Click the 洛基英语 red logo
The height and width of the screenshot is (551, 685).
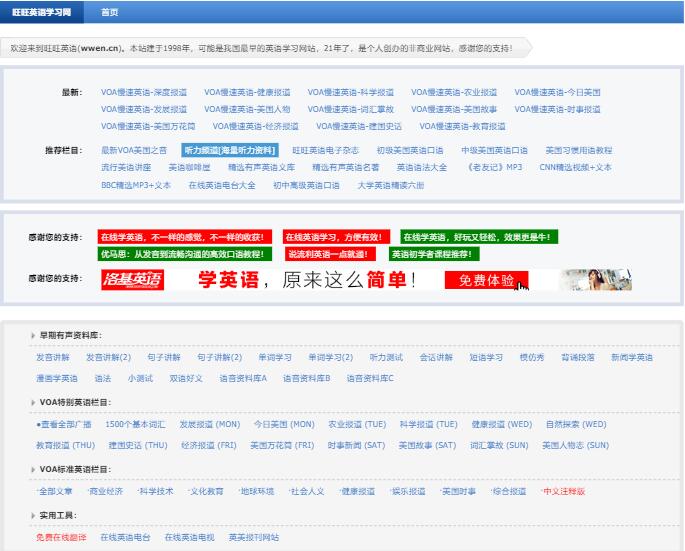coord(132,280)
